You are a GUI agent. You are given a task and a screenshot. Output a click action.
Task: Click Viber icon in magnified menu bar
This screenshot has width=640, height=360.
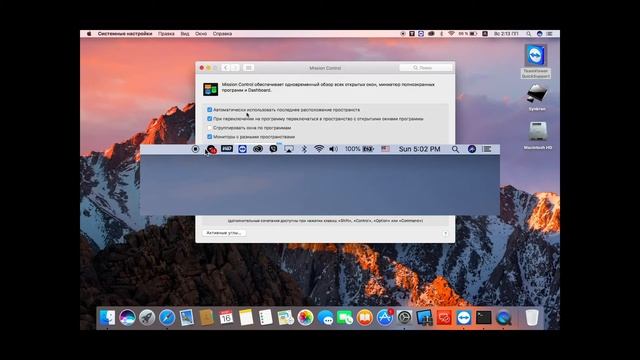coord(273,149)
